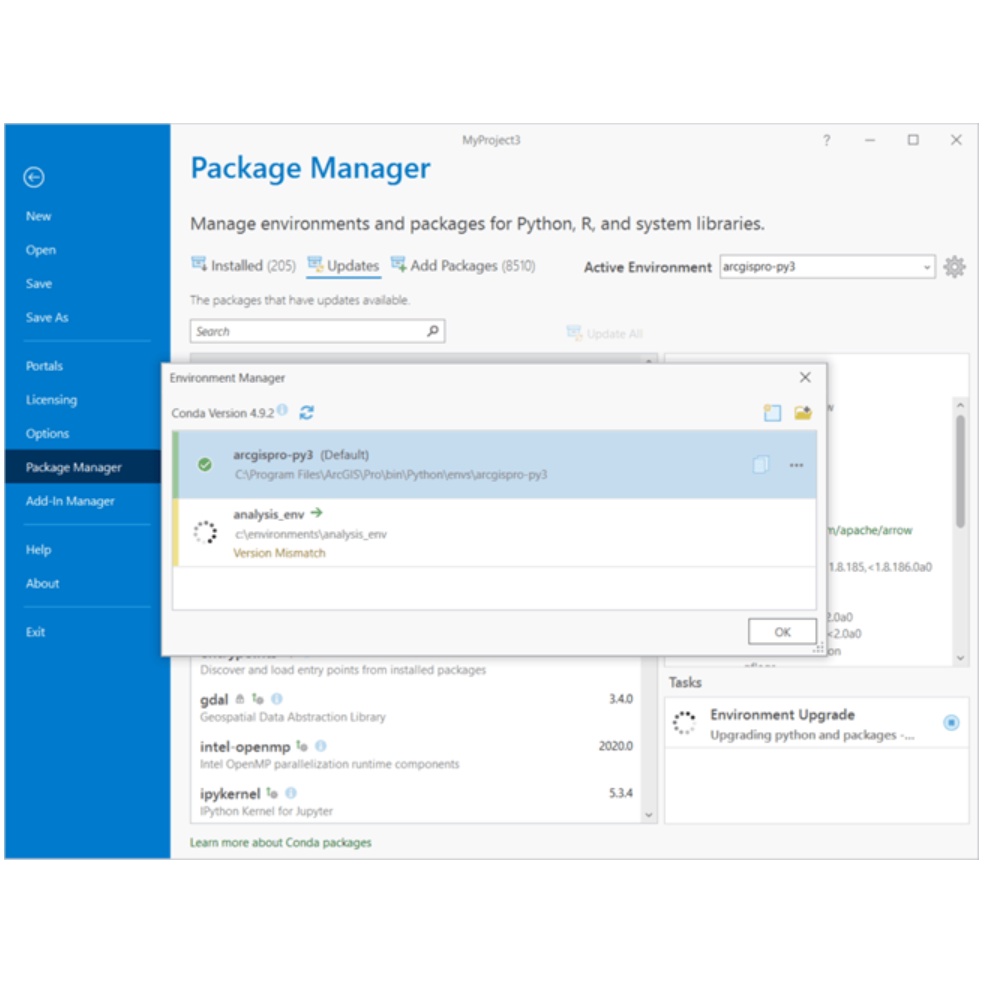The image size is (987, 987).
Task: Click the info icon next to gdal
Action: click(x=277, y=699)
